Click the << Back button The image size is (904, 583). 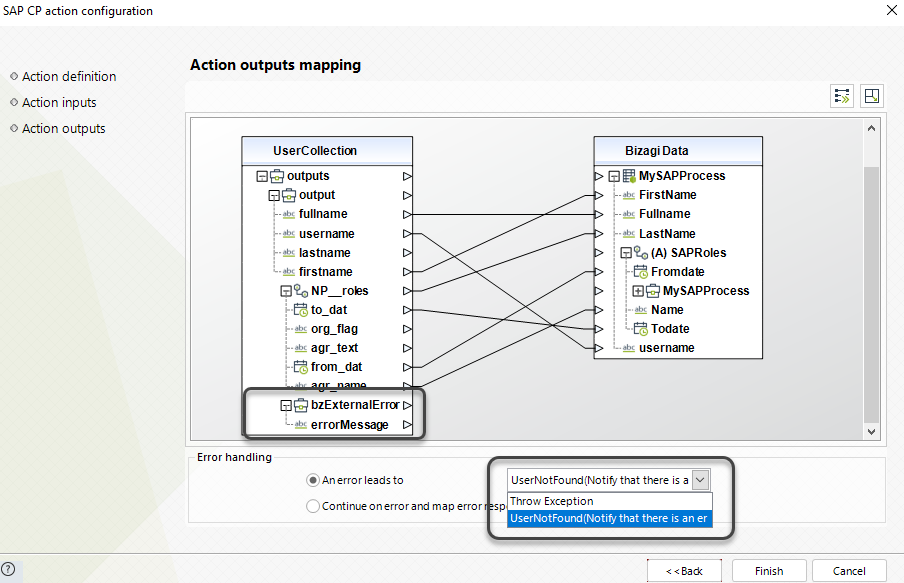click(x=684, y=571)
